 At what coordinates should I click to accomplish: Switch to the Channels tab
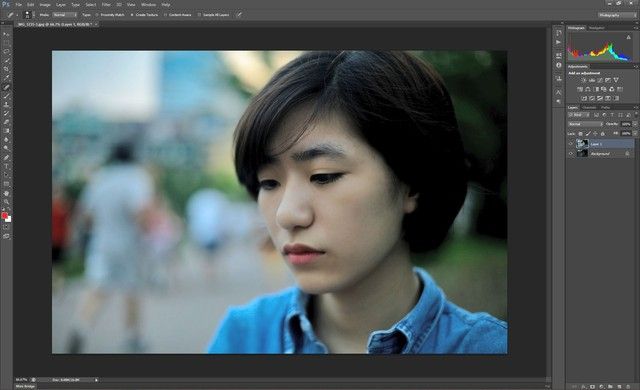(x=589, y=108)
